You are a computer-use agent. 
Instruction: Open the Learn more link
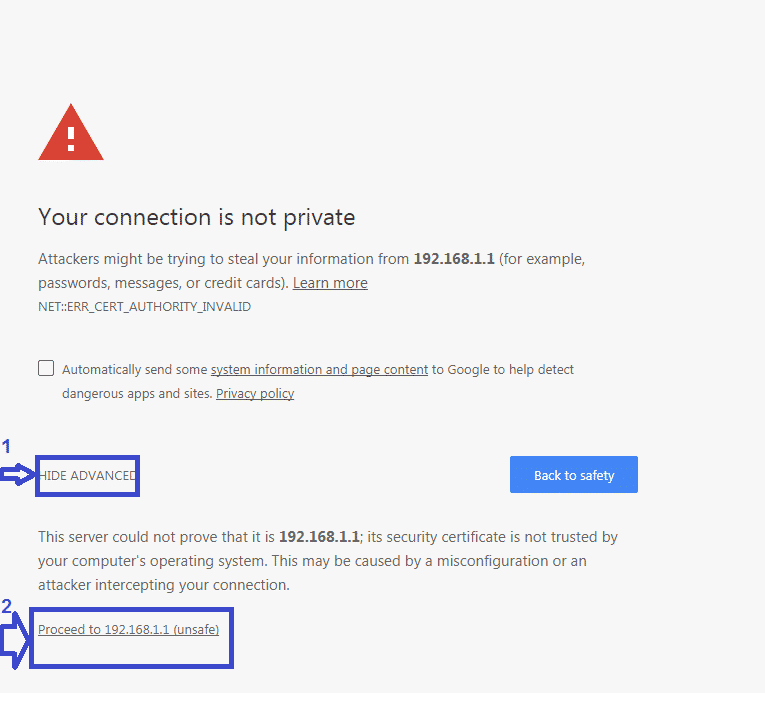pos(330,283)
